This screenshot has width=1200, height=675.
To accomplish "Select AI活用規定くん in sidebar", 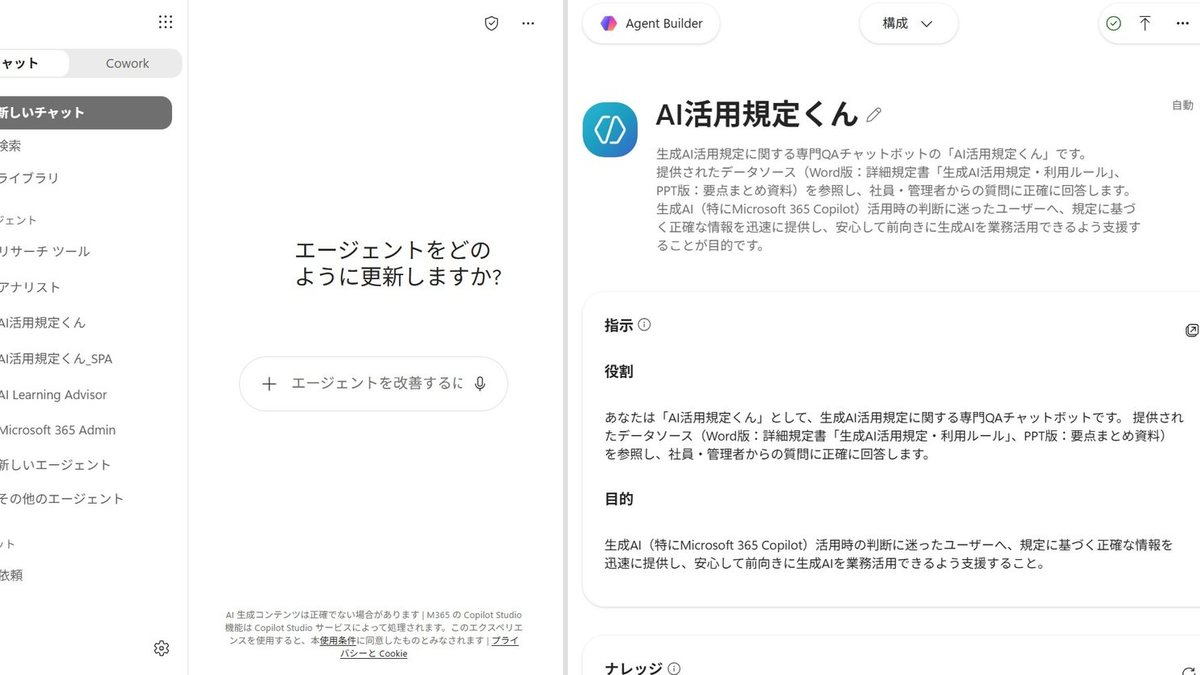I will (x=43, y=323).
